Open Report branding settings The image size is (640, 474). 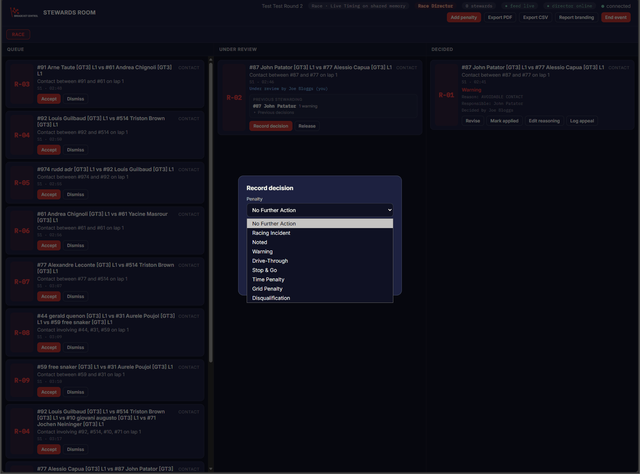576,17
